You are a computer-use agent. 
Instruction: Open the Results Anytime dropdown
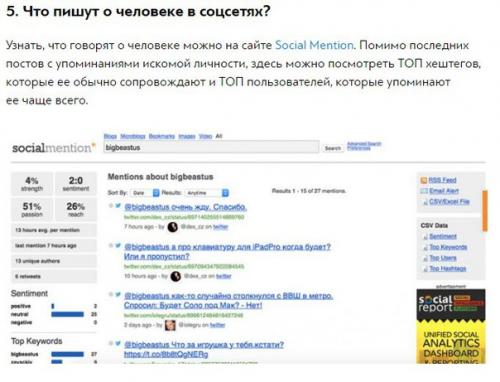pyautogui.click(x=207, y=193)
